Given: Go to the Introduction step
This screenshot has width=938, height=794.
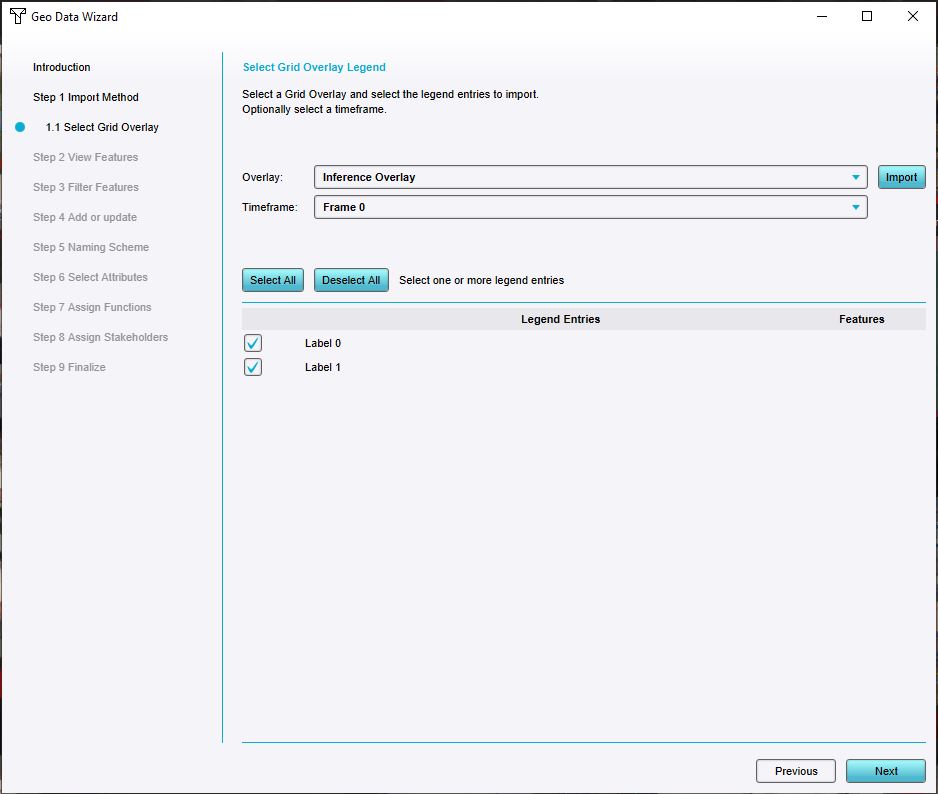Looking at the screenshot, I should tap(62, 67).
